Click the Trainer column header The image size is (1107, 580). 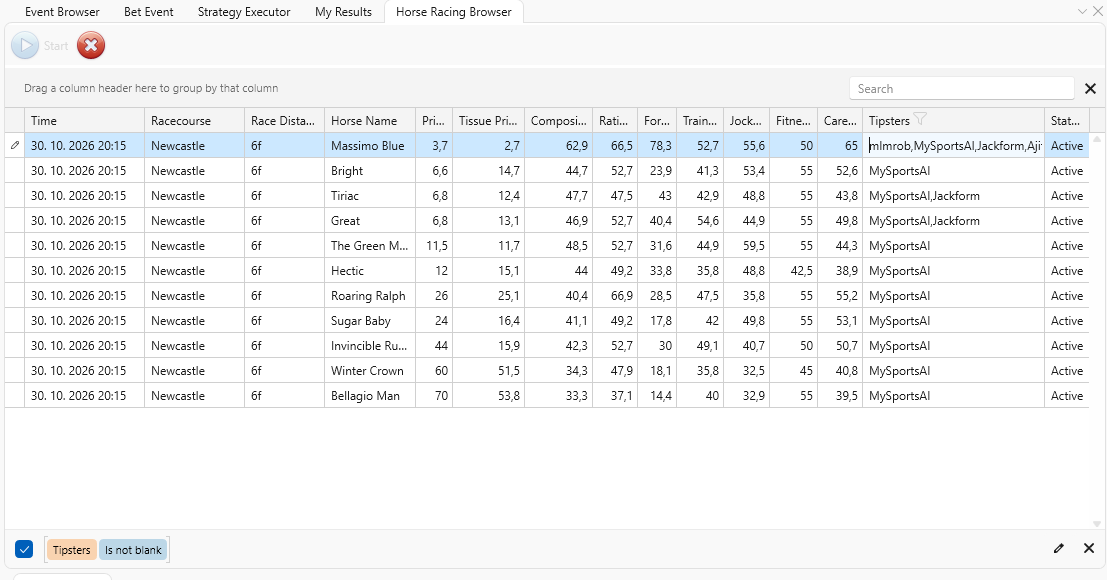pyautogui.click(x=700, y=121)
